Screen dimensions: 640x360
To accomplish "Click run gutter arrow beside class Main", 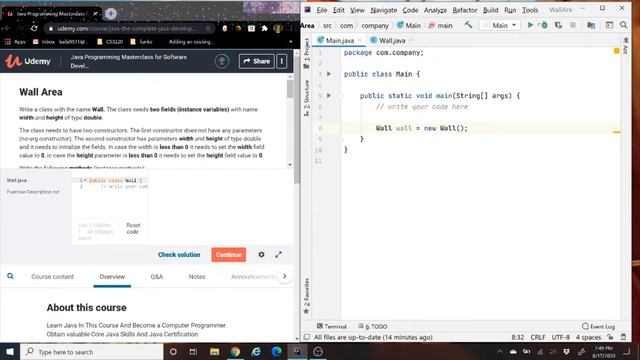I will click(x=329, y=74).
